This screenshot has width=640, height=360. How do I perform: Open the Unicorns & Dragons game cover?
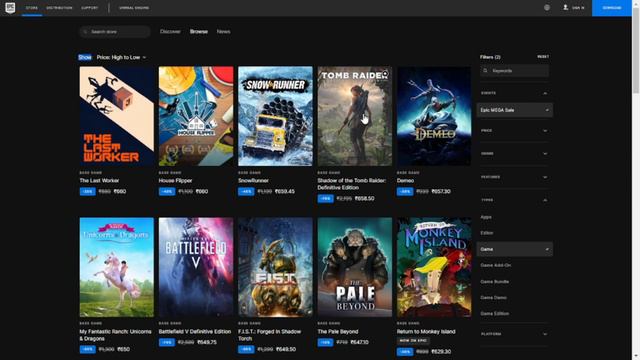pyautogui.click(x=117, y=267)
